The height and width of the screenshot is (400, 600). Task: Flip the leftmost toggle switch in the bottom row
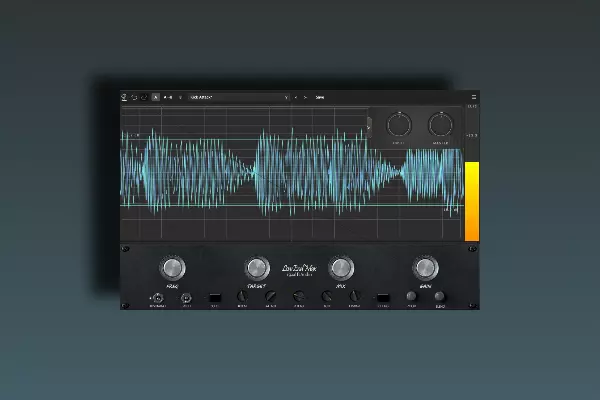157,298
